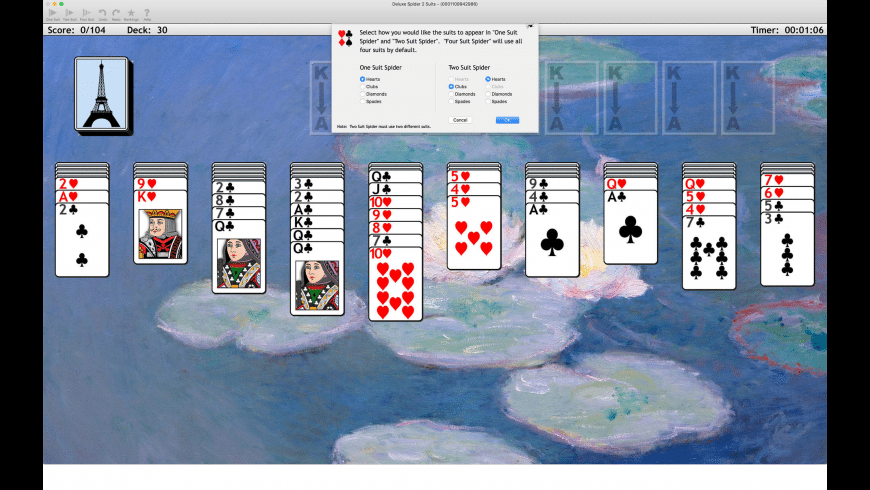Click the 7 of Hearts card
Screen dimensions: 870x490
(787, 180)
